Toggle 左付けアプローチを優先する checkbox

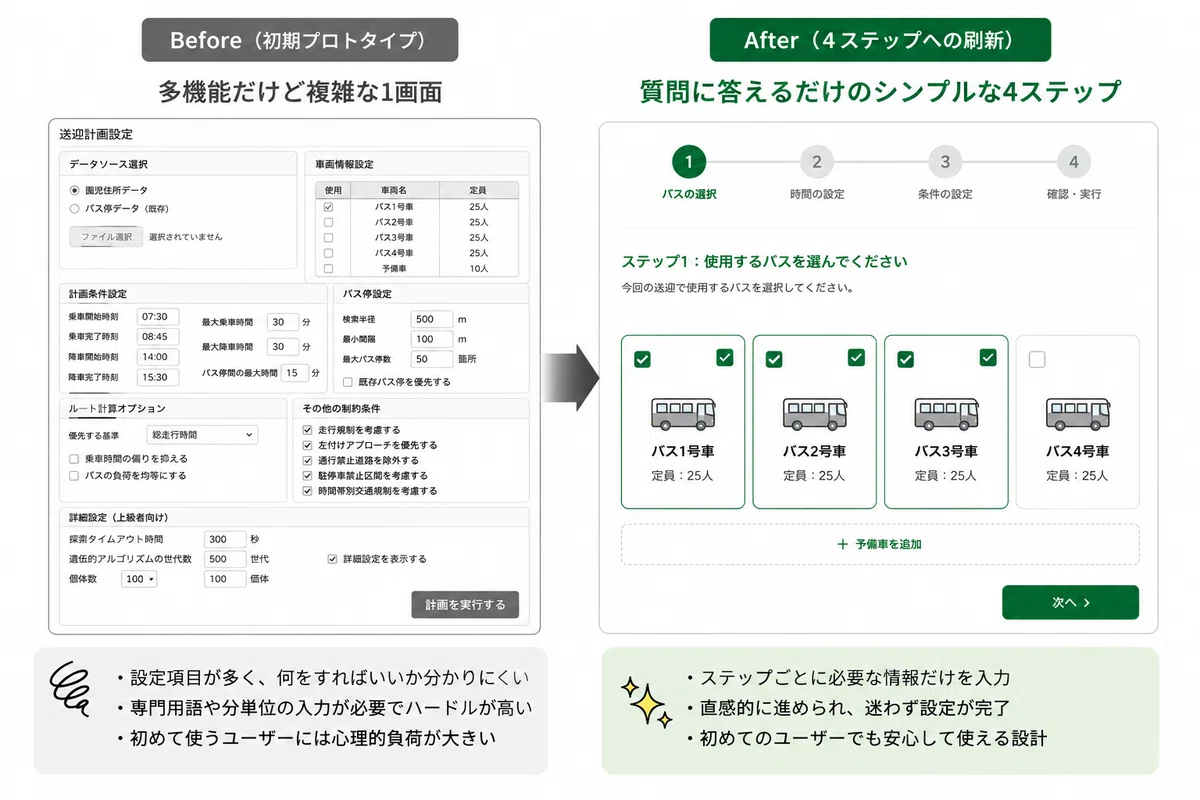click(308, 445)
